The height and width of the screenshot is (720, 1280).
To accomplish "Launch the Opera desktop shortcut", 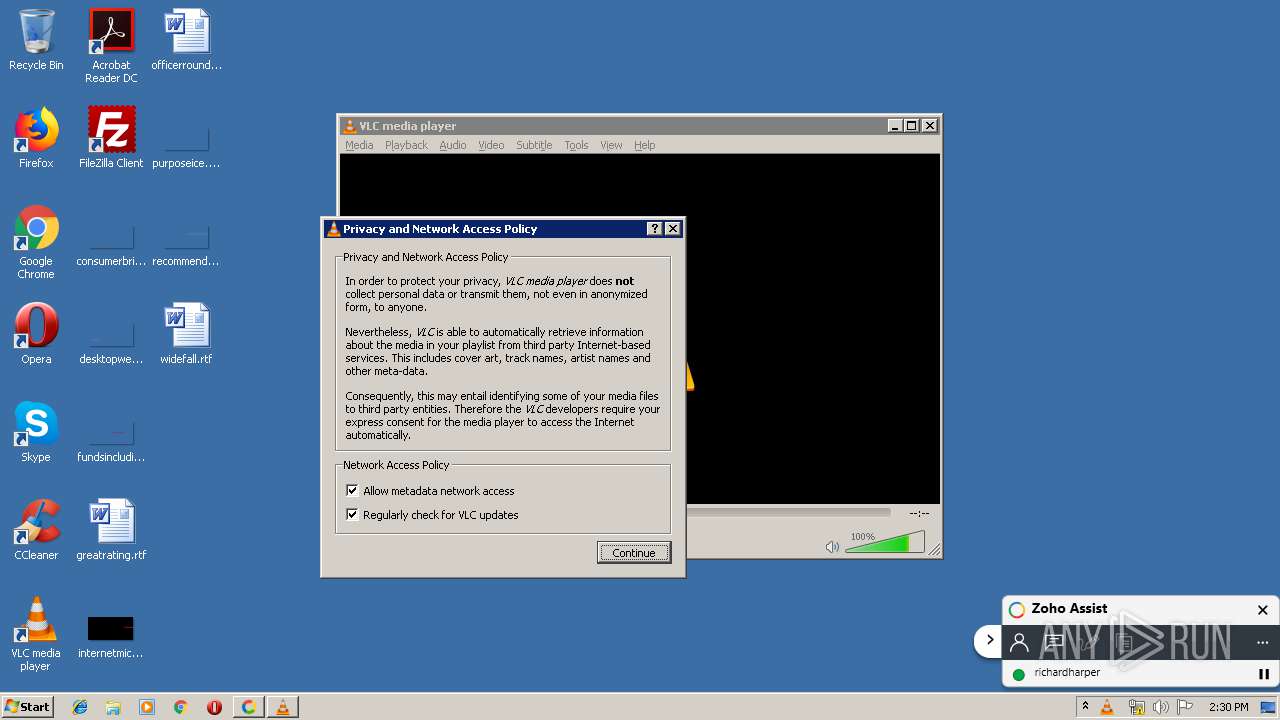I will click(x=36, y=334).
